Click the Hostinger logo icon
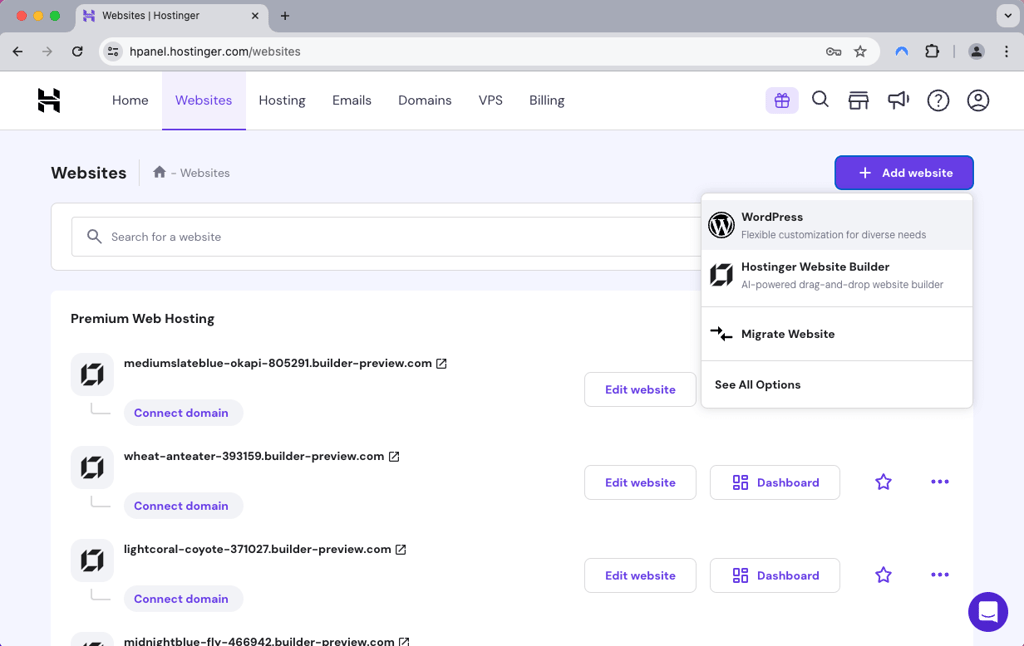1024x646 pixels. pyautogui.click(x=49, y=101)
